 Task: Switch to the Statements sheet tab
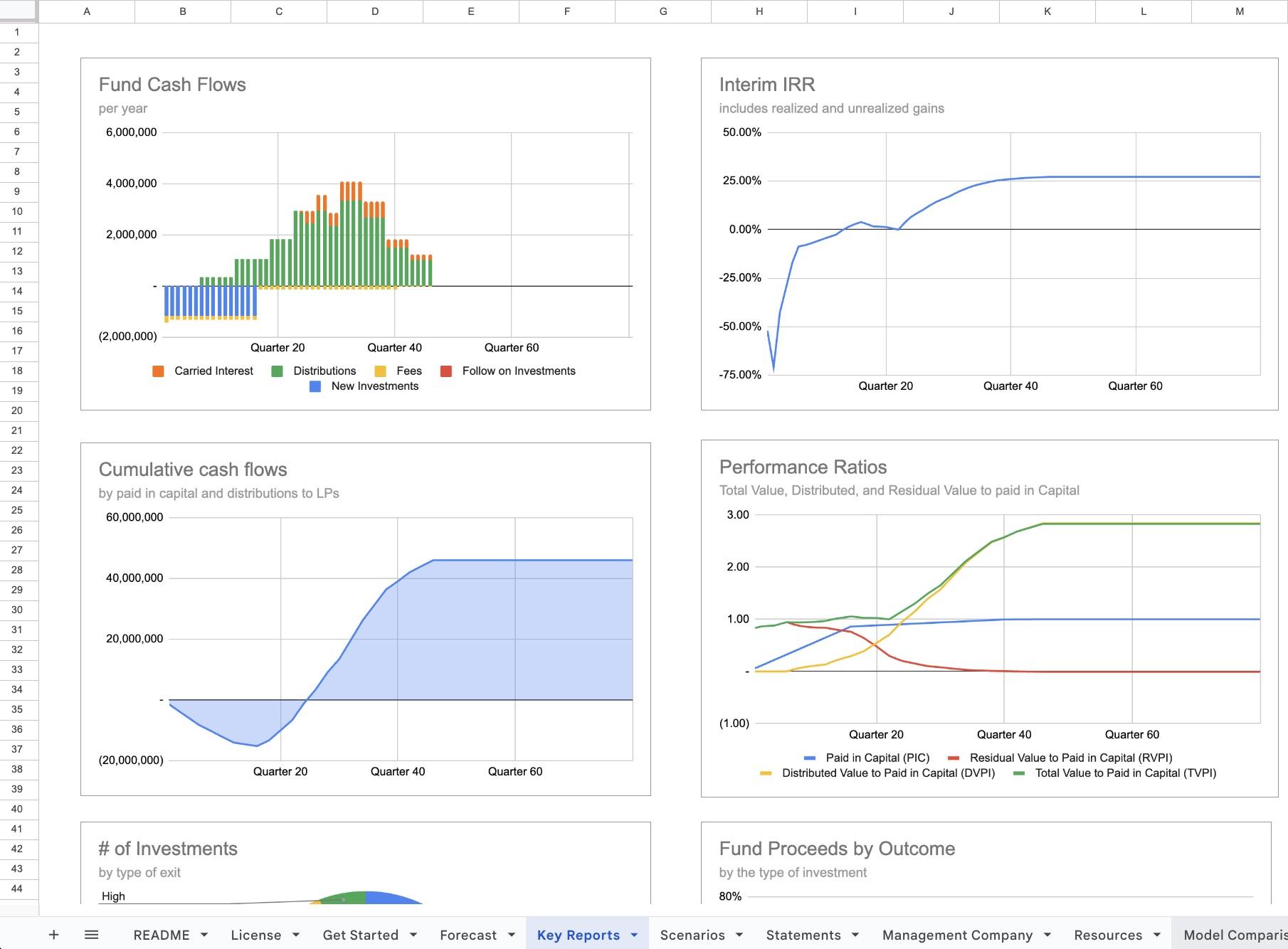[803, 934]
